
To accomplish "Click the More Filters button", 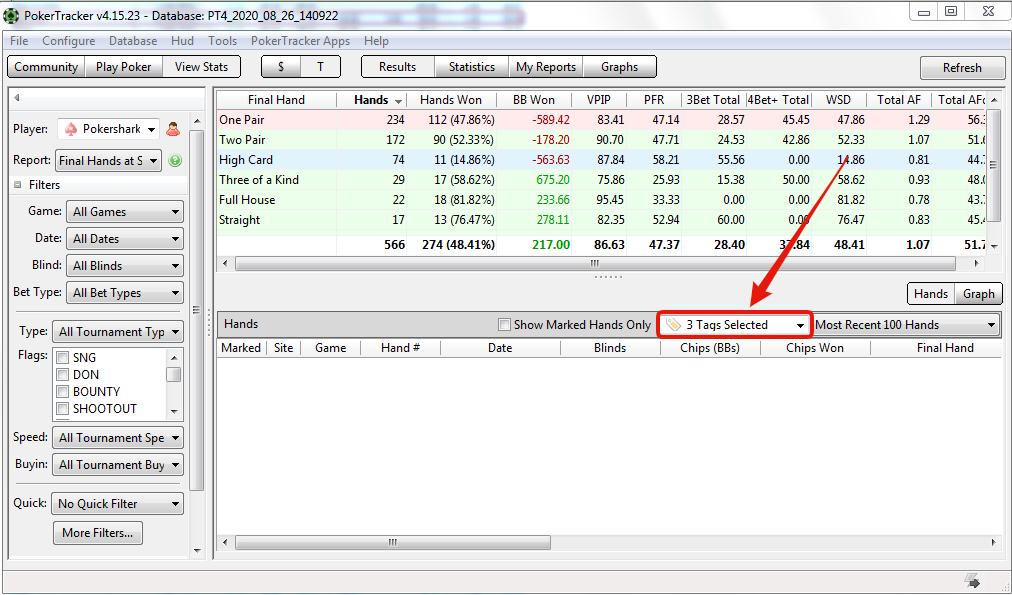I will (x=97, y=533).
